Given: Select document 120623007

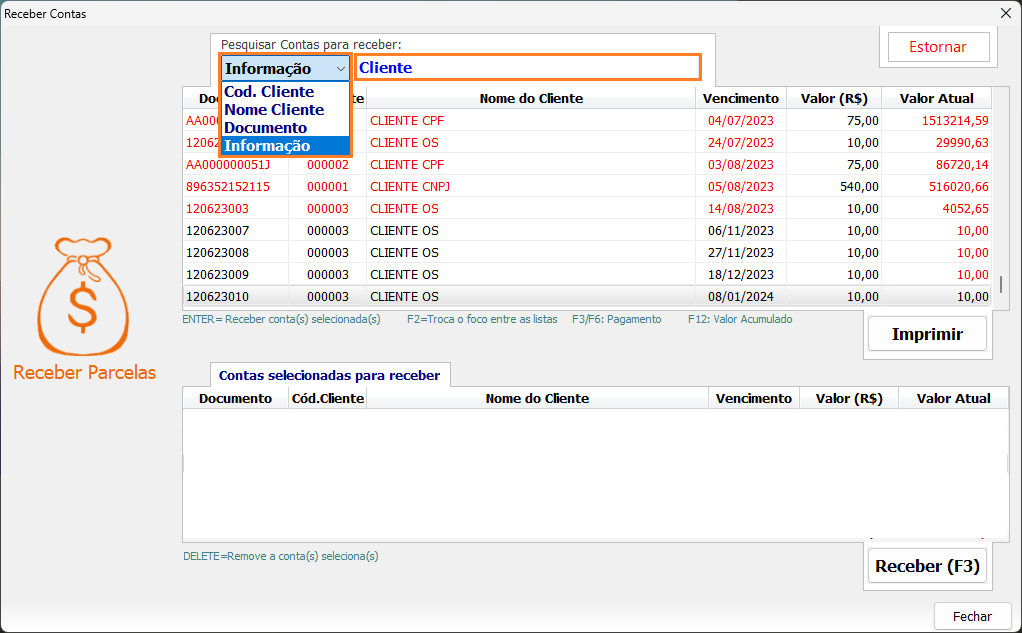Looking at the screenshot, I should 218,231.
